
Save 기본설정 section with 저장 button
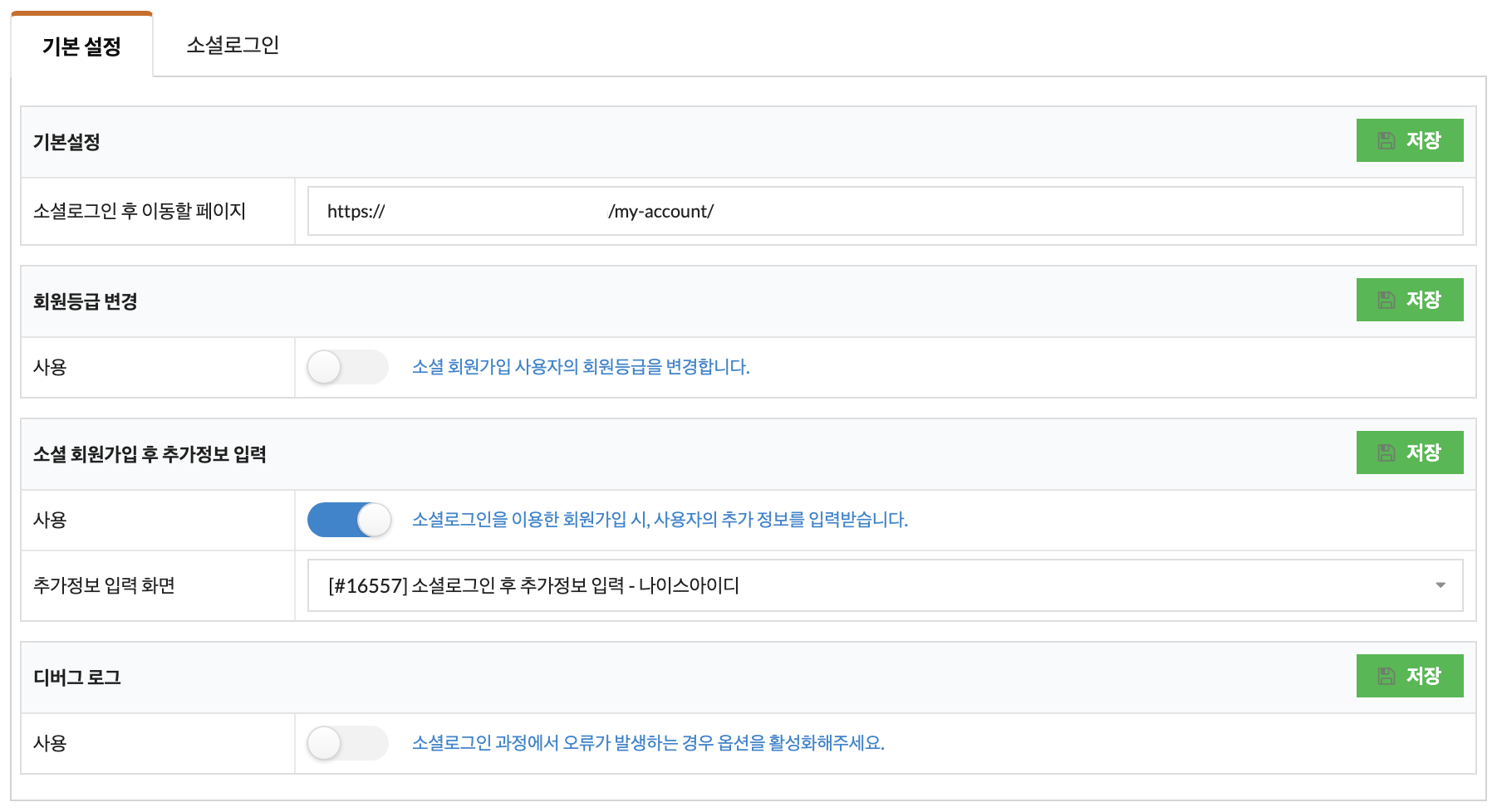pos(1410,140)
